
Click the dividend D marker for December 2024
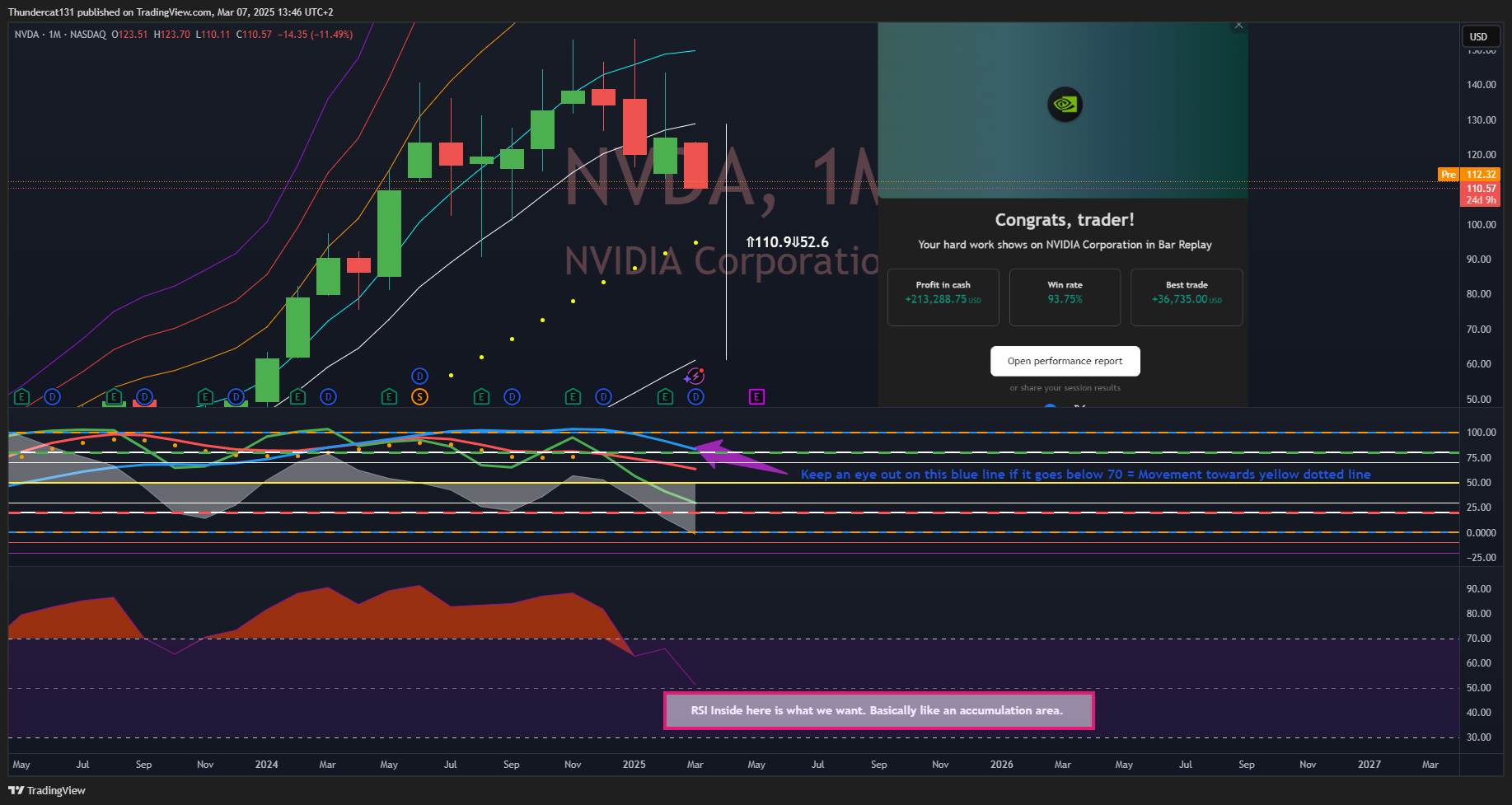click(x=604, y=397)
